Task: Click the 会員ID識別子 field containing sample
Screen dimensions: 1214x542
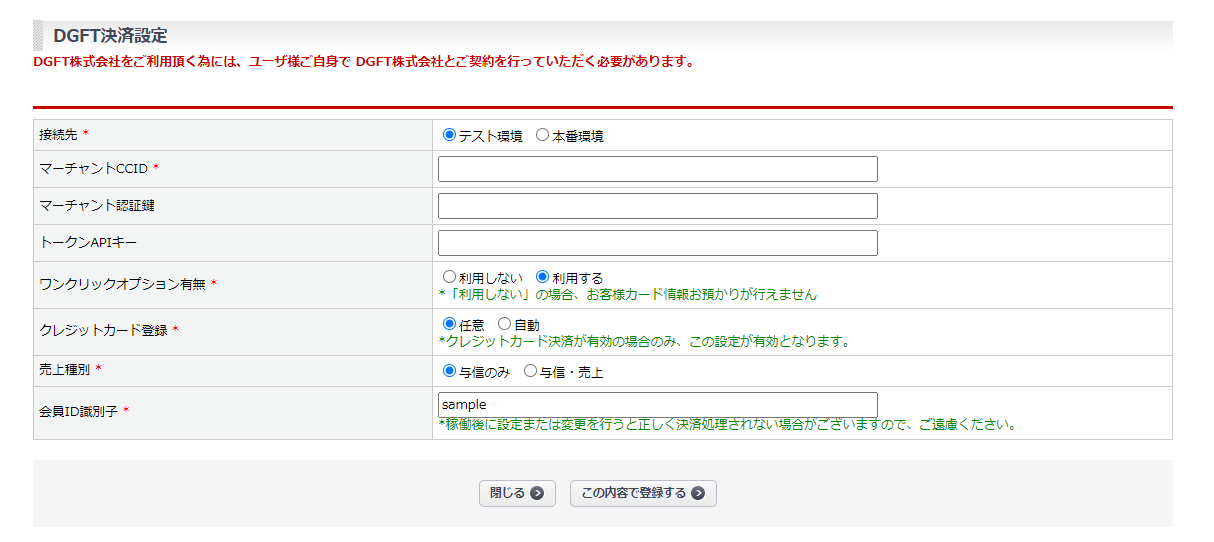Action: point(657,405)
